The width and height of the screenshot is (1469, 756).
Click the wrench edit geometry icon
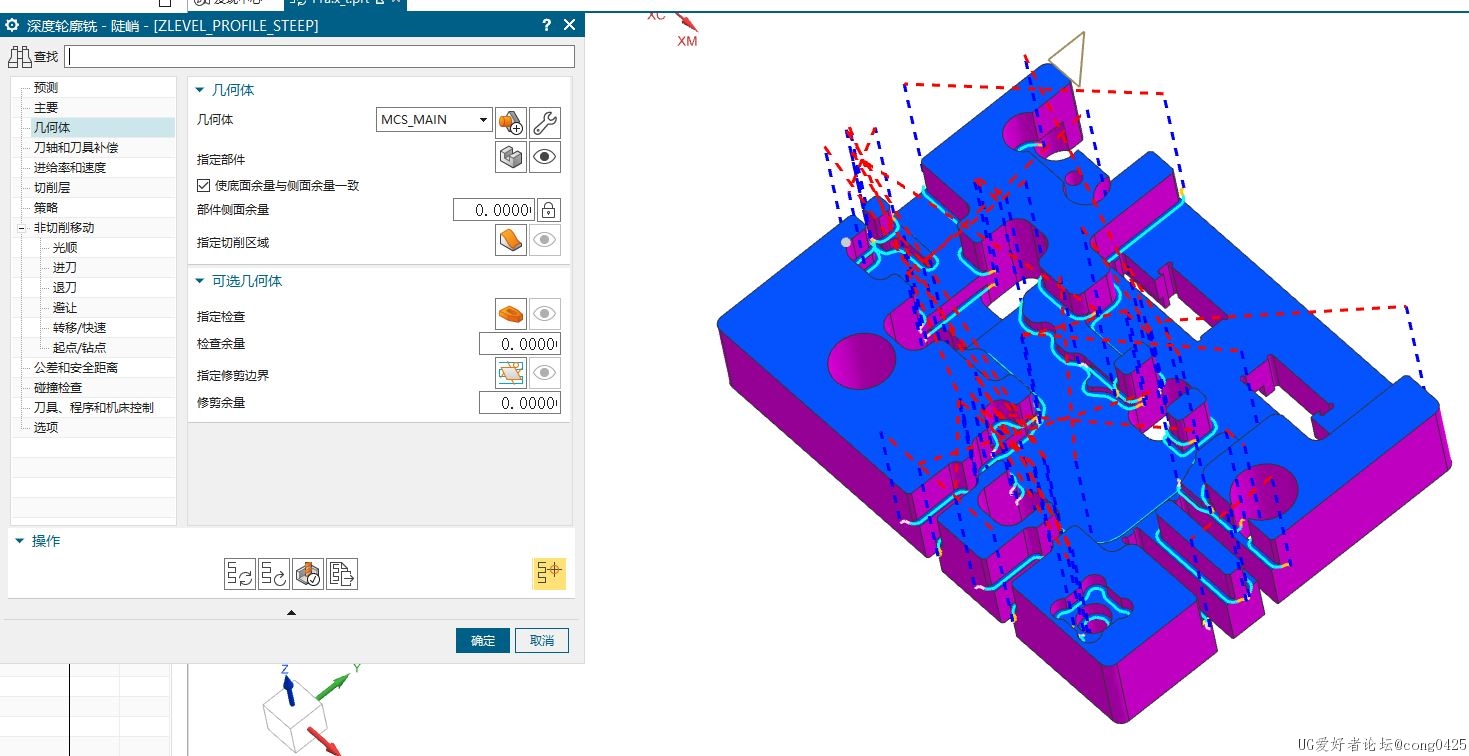(x=545, y=122)
